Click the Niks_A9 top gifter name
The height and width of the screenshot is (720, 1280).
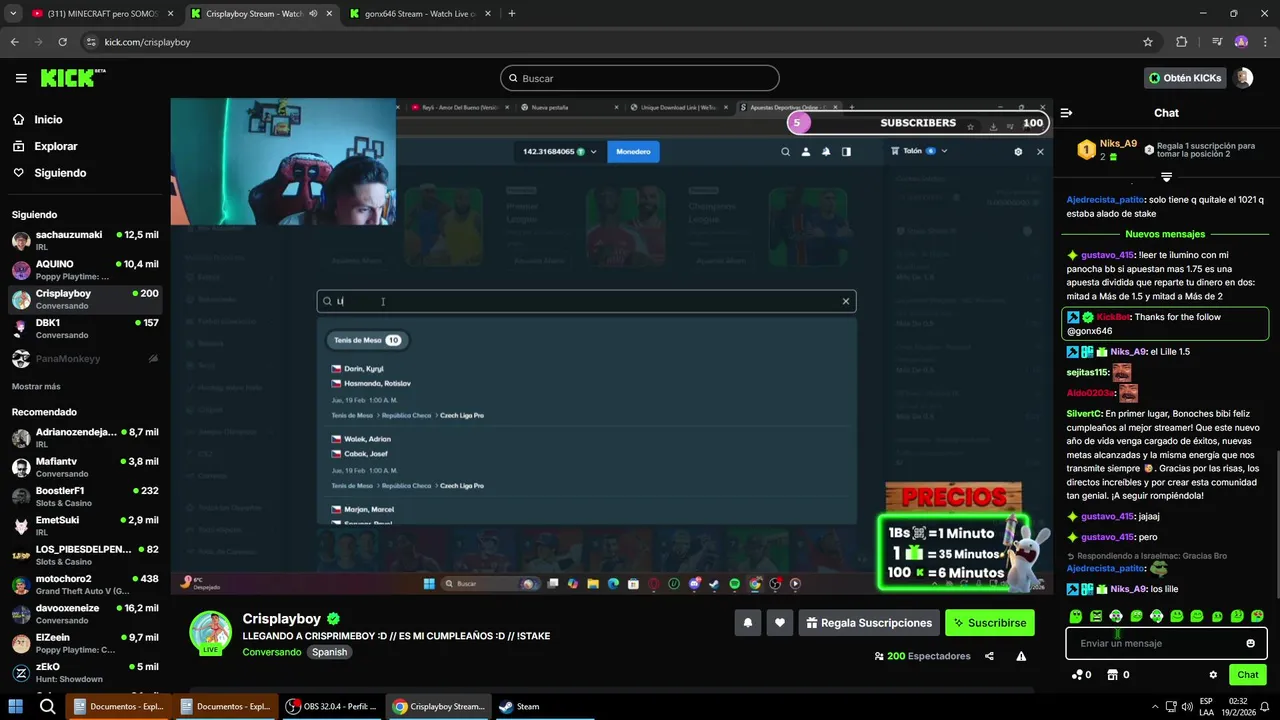coord(1118,143)
